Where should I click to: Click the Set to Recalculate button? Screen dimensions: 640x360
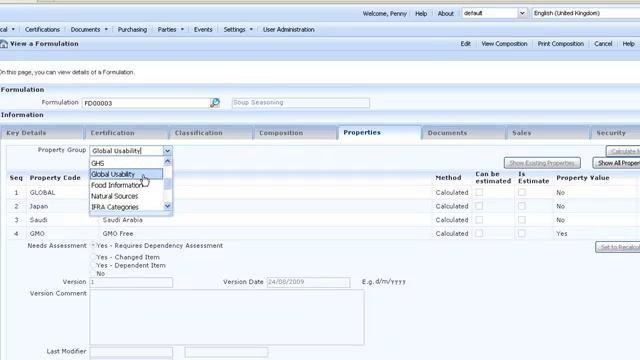618,247
